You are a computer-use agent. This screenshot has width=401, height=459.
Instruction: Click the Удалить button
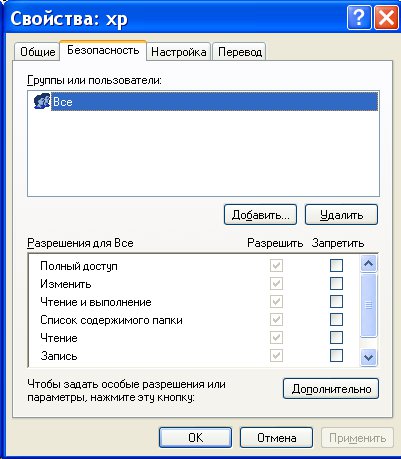pos(341,215)
